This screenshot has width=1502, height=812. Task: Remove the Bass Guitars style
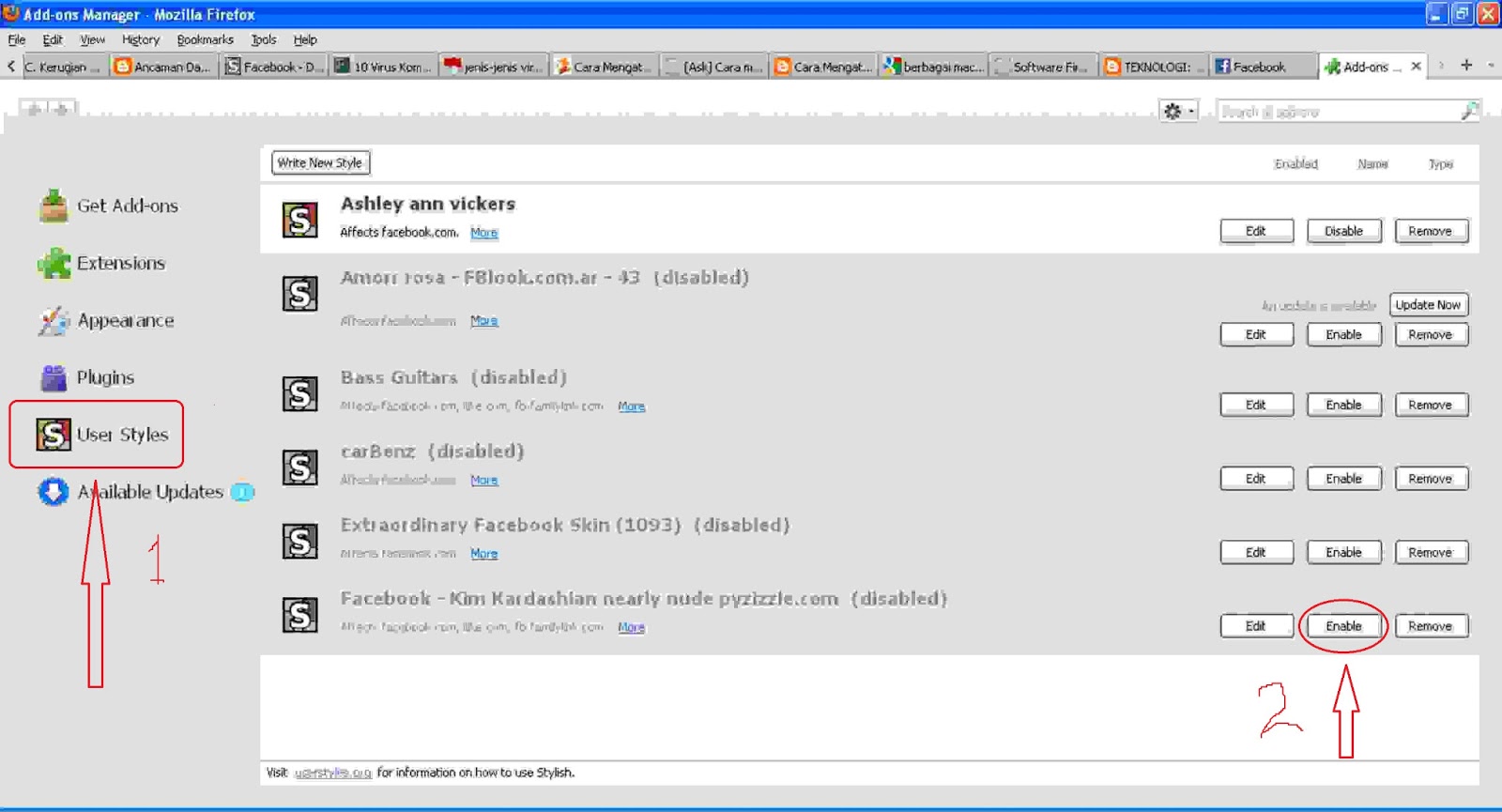click(1431, 405)
